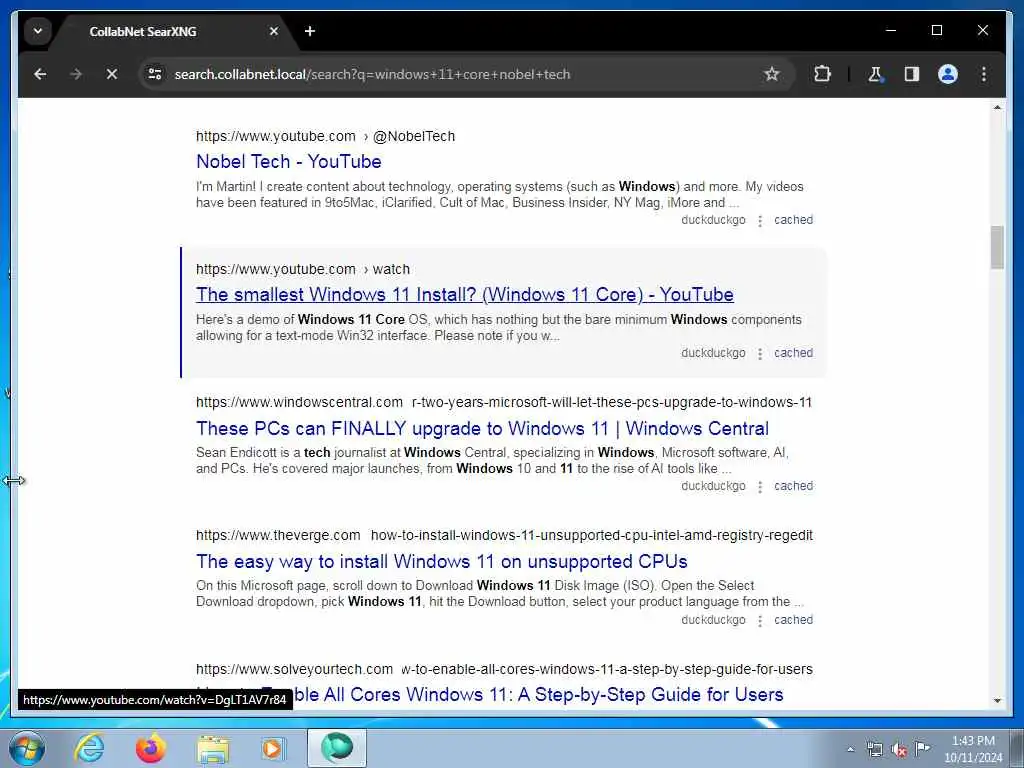Open the profile avatar menu

coord(948,74)
